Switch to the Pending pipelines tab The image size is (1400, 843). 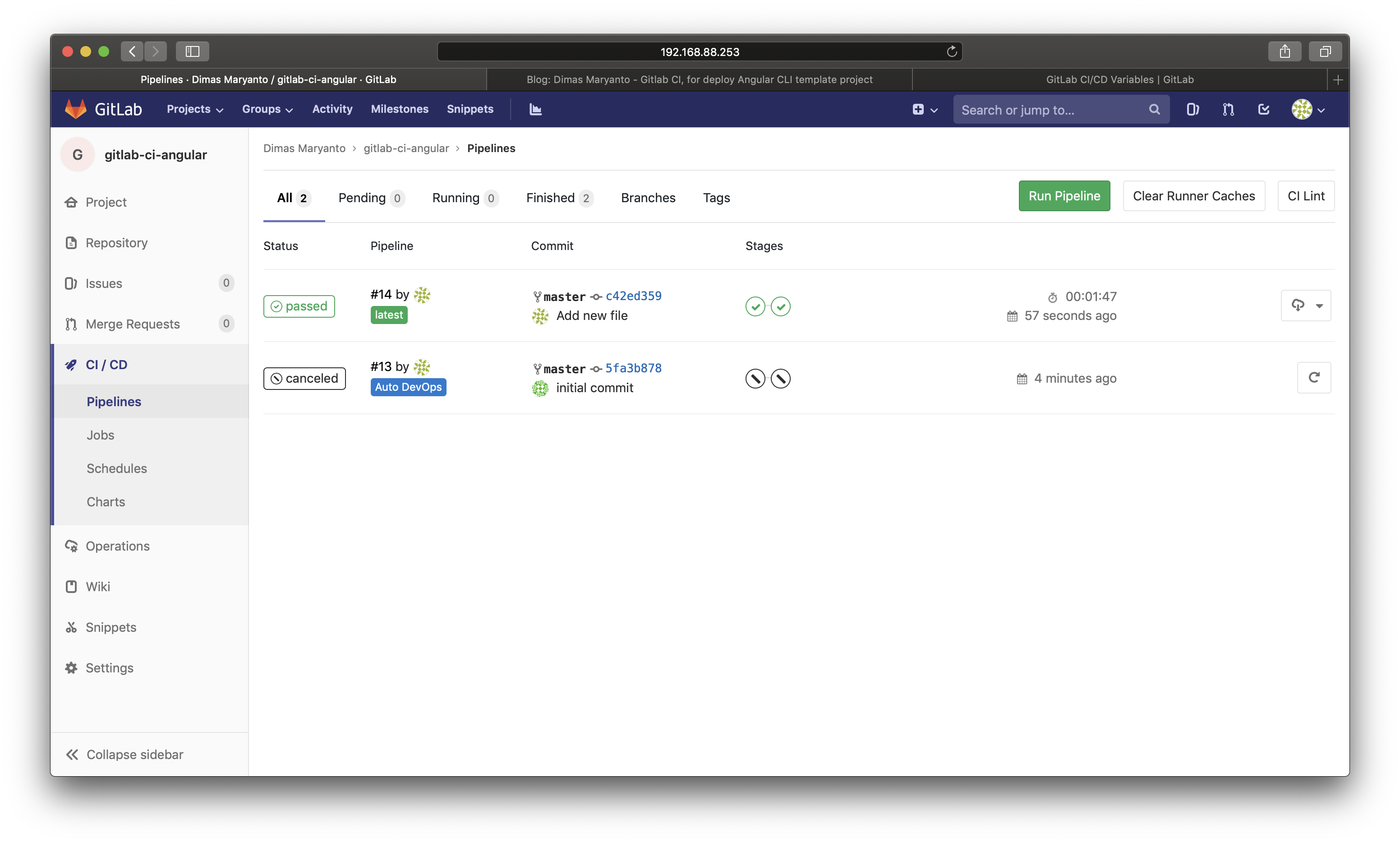[x=371, y=198]
